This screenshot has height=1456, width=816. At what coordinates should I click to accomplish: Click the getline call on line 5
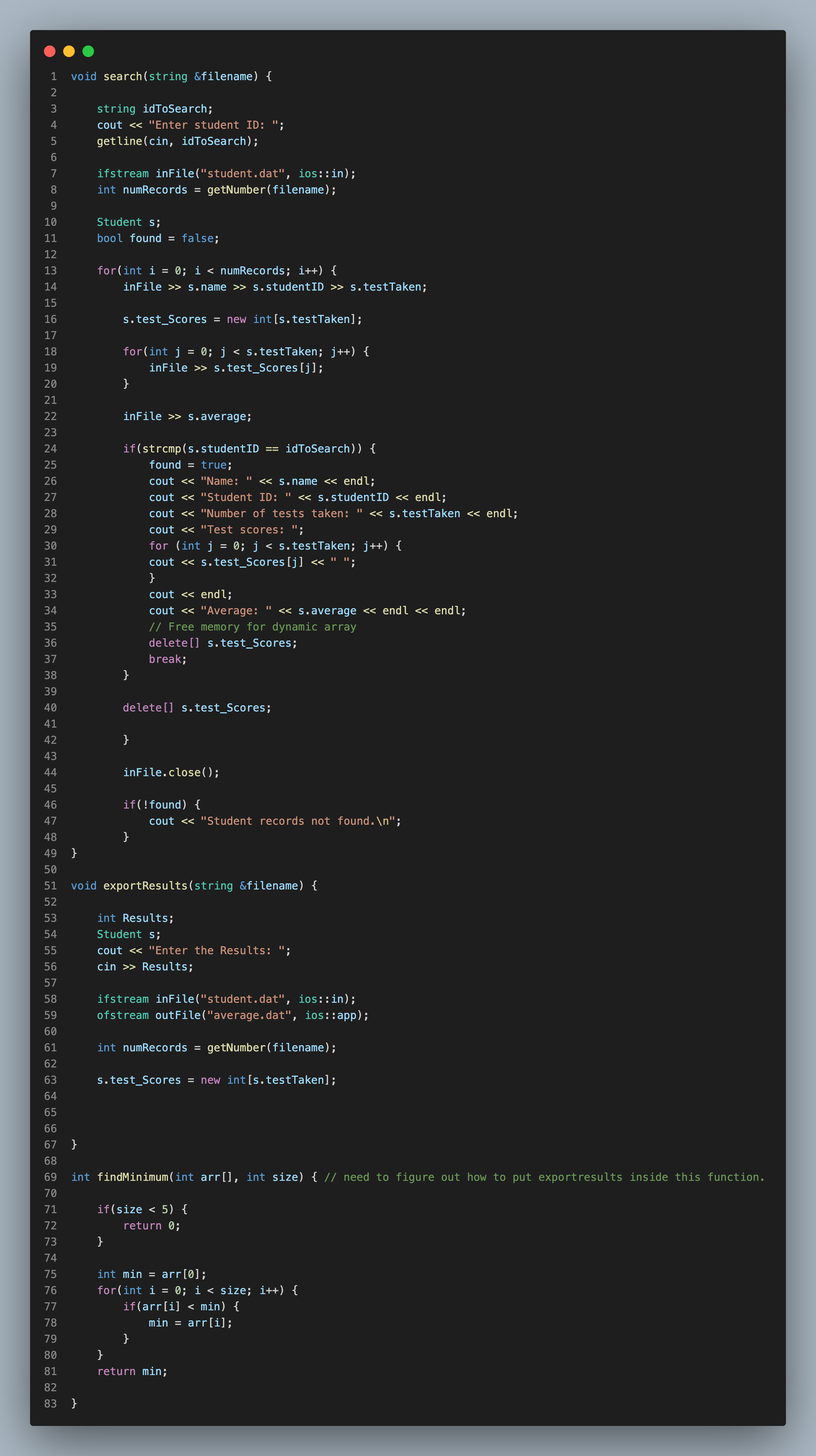(119, 141)
